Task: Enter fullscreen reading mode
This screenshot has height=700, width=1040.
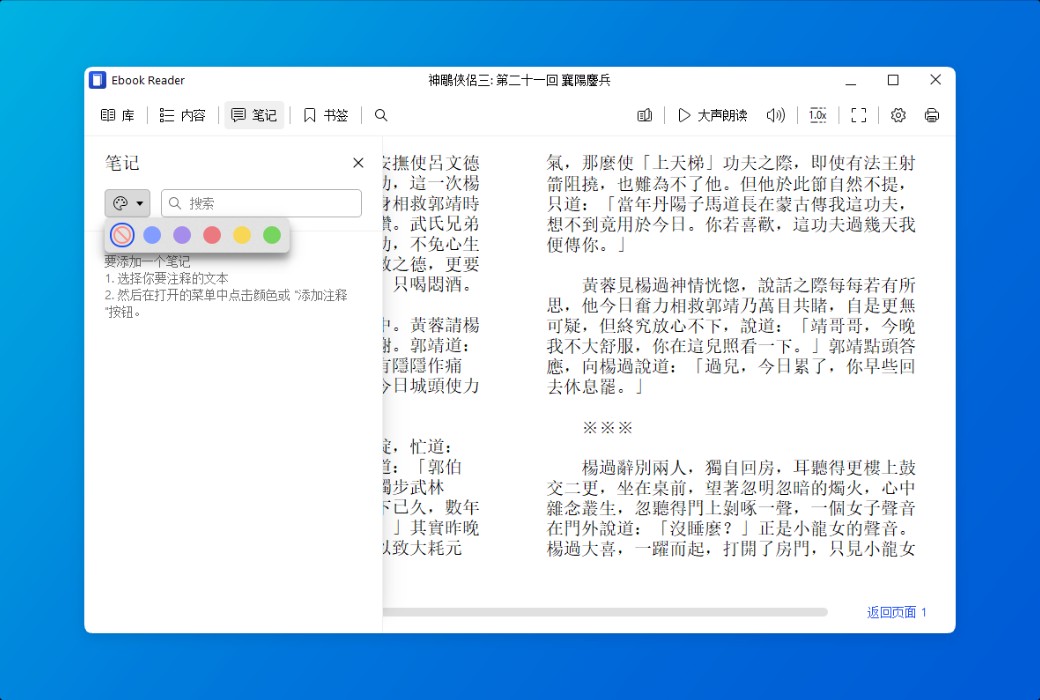Action: click(858, 115)
